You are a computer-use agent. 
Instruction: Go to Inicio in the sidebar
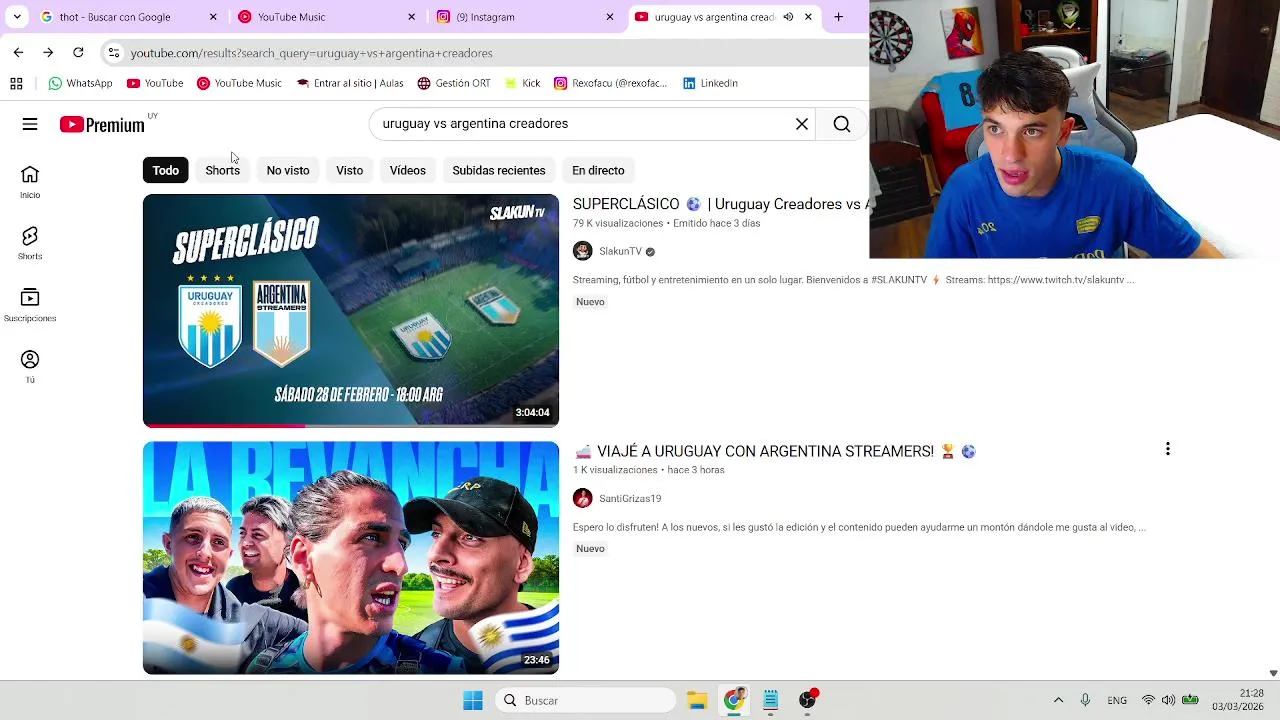(30, 182)
